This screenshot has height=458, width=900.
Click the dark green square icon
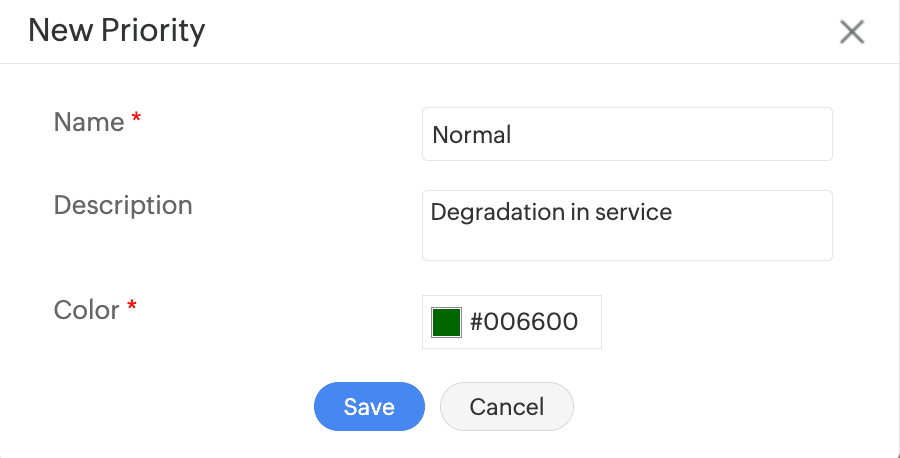(x=446, y=322)
